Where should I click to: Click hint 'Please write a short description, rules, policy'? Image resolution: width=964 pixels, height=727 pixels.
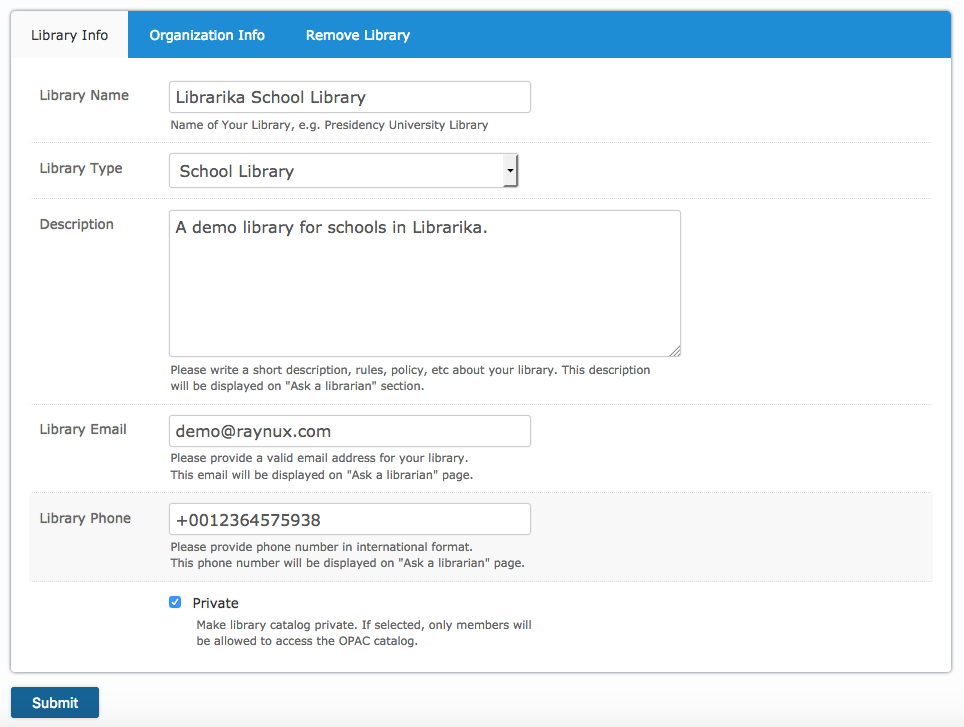(x=410, y=378)
